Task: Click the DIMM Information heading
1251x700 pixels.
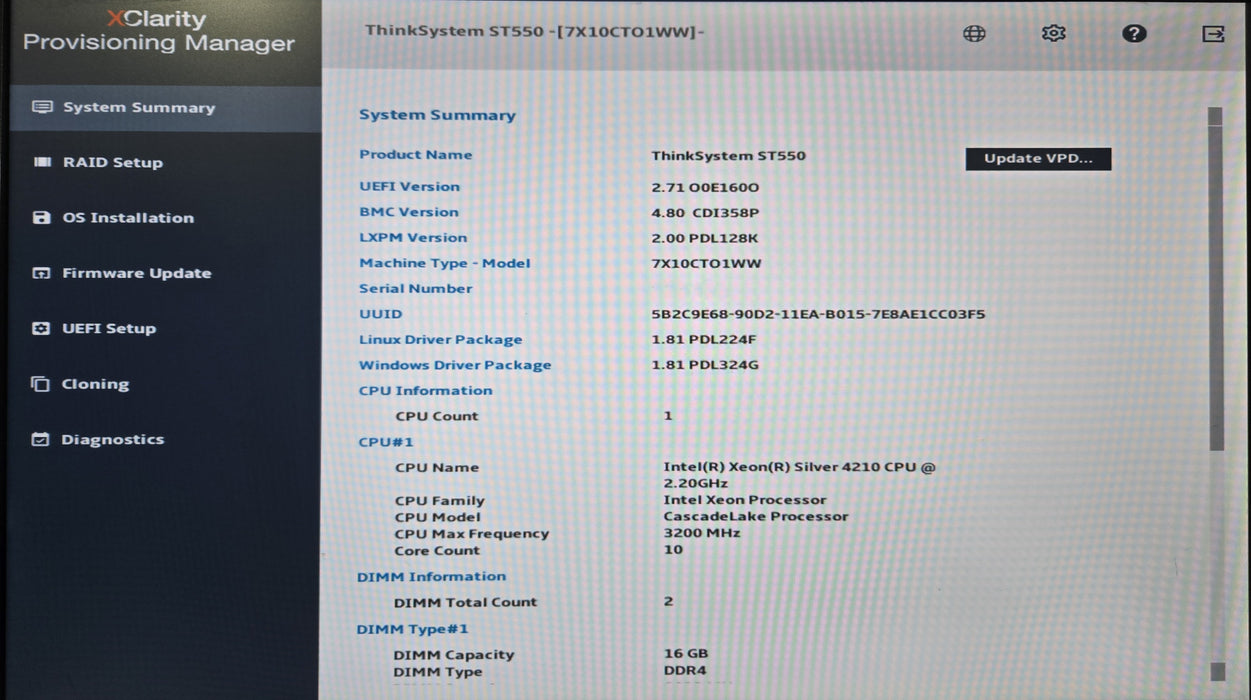Action: (431, 577)
